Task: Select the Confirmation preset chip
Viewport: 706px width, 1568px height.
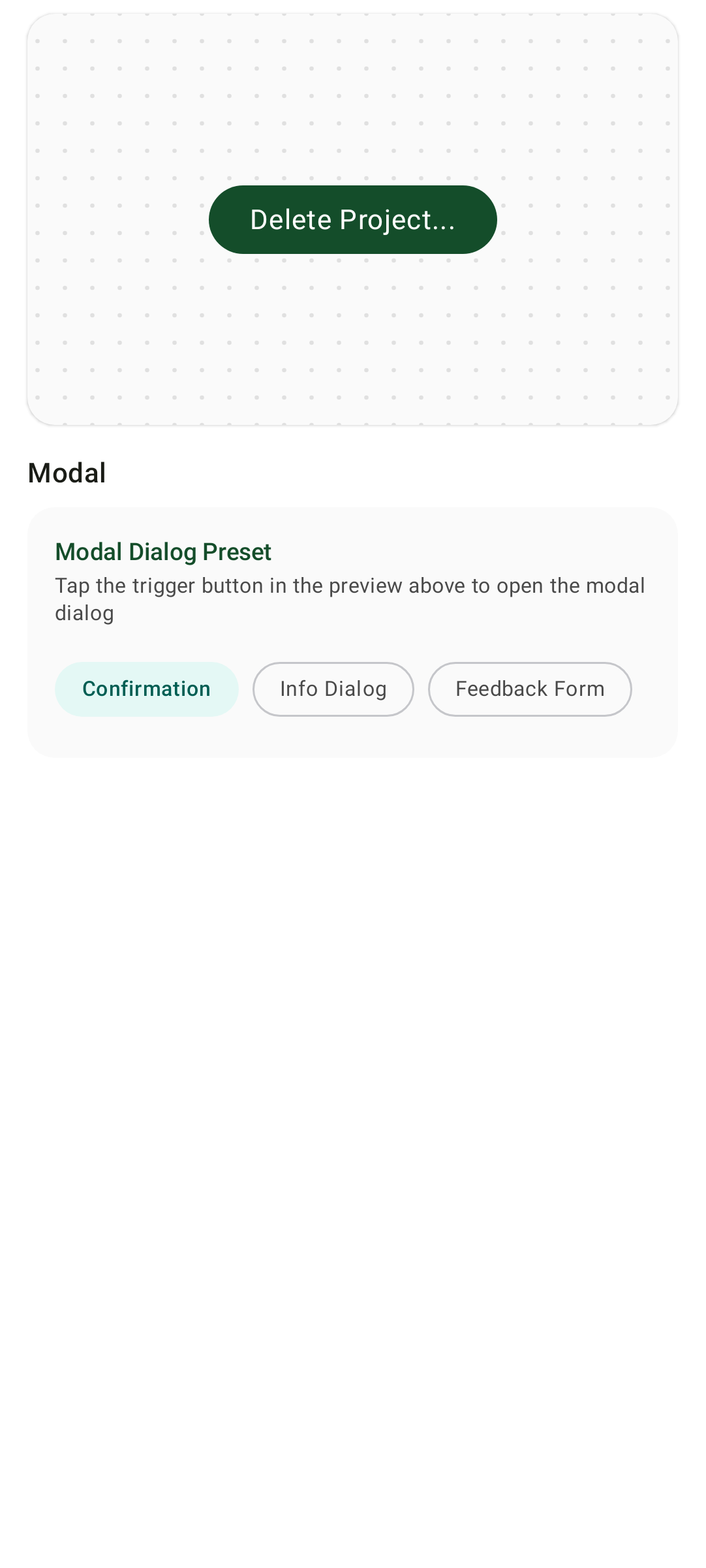Action: (x=147, y=689)
